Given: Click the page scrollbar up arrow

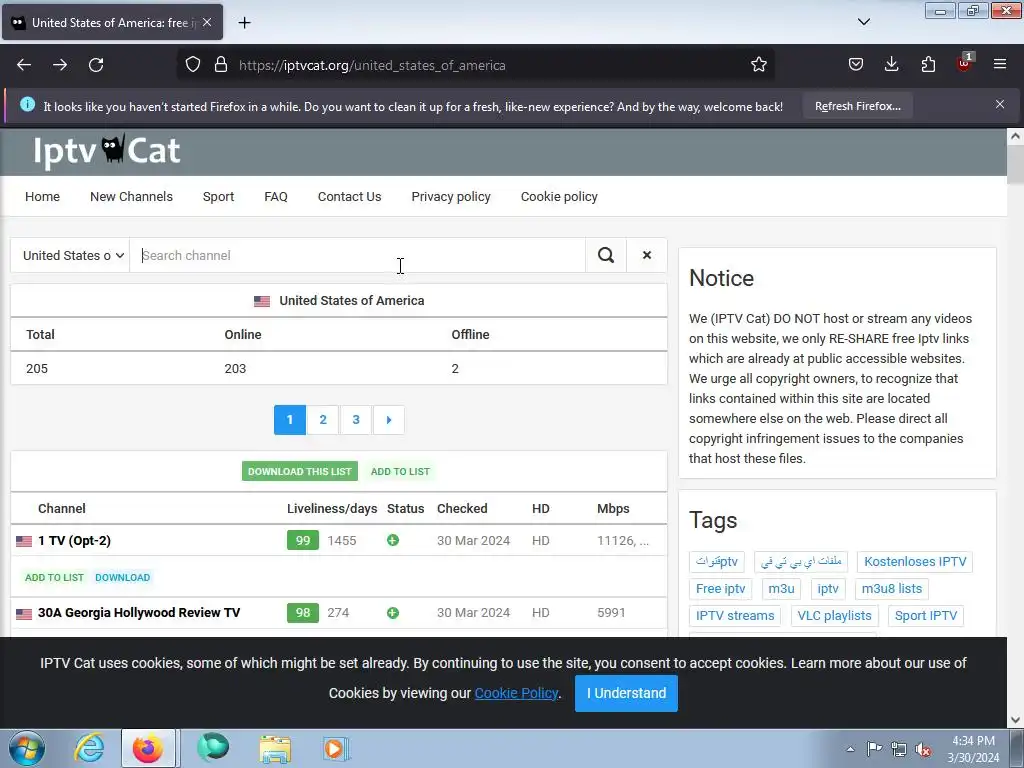Looking at the screenshot, I should (1015, 136).
